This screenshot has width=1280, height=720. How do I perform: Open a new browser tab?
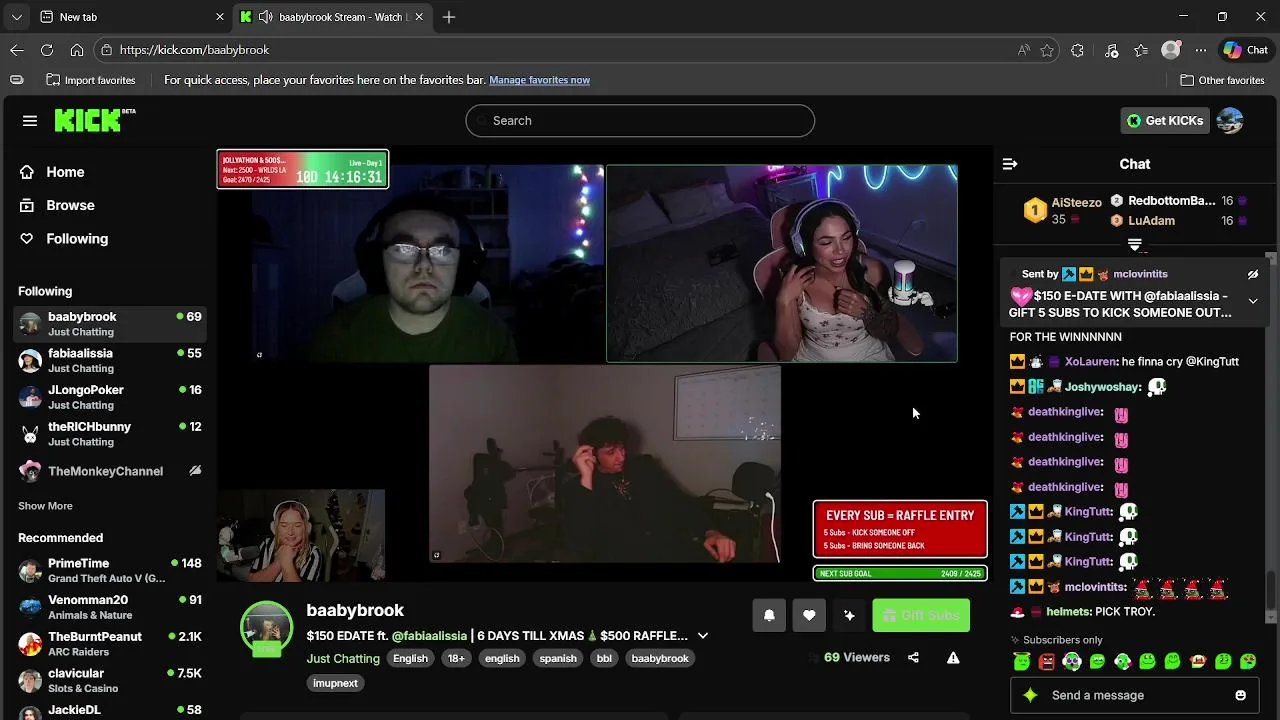(x=449, y=17)
